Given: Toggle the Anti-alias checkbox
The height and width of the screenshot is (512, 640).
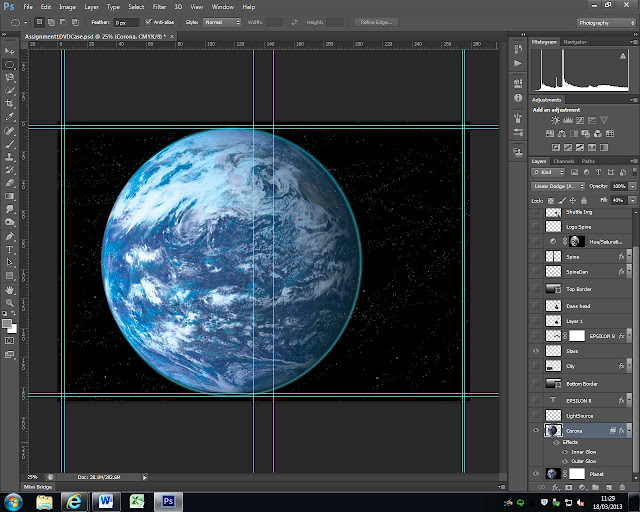Looking at the screenshot, I should pyautogui.click(x=150, y=21).
